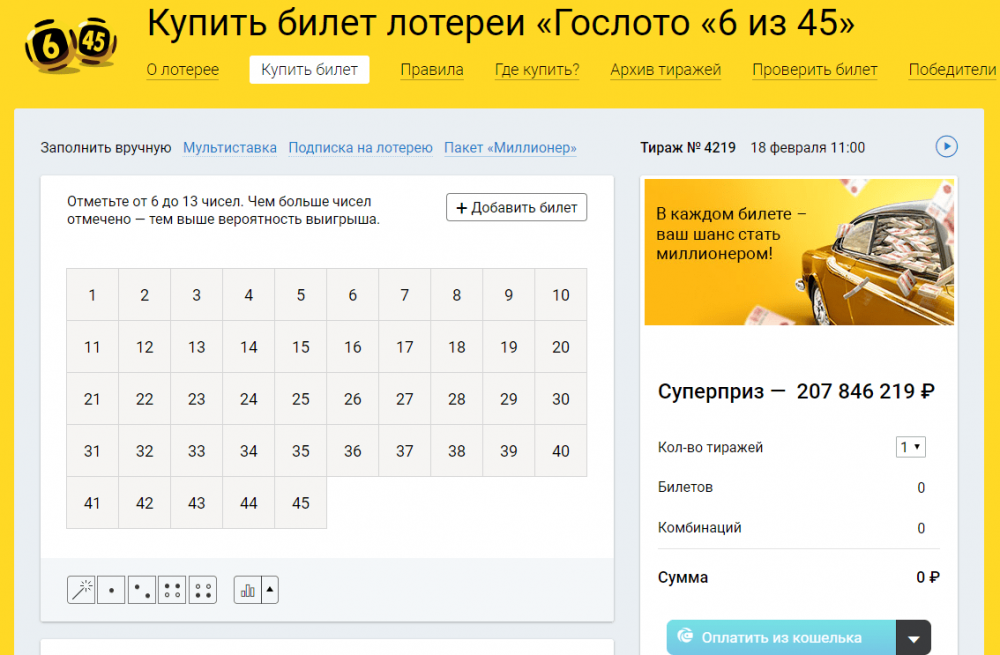Click the magic wand auto-fill icon
The image size is (1000, 655).
pos(81,590)
